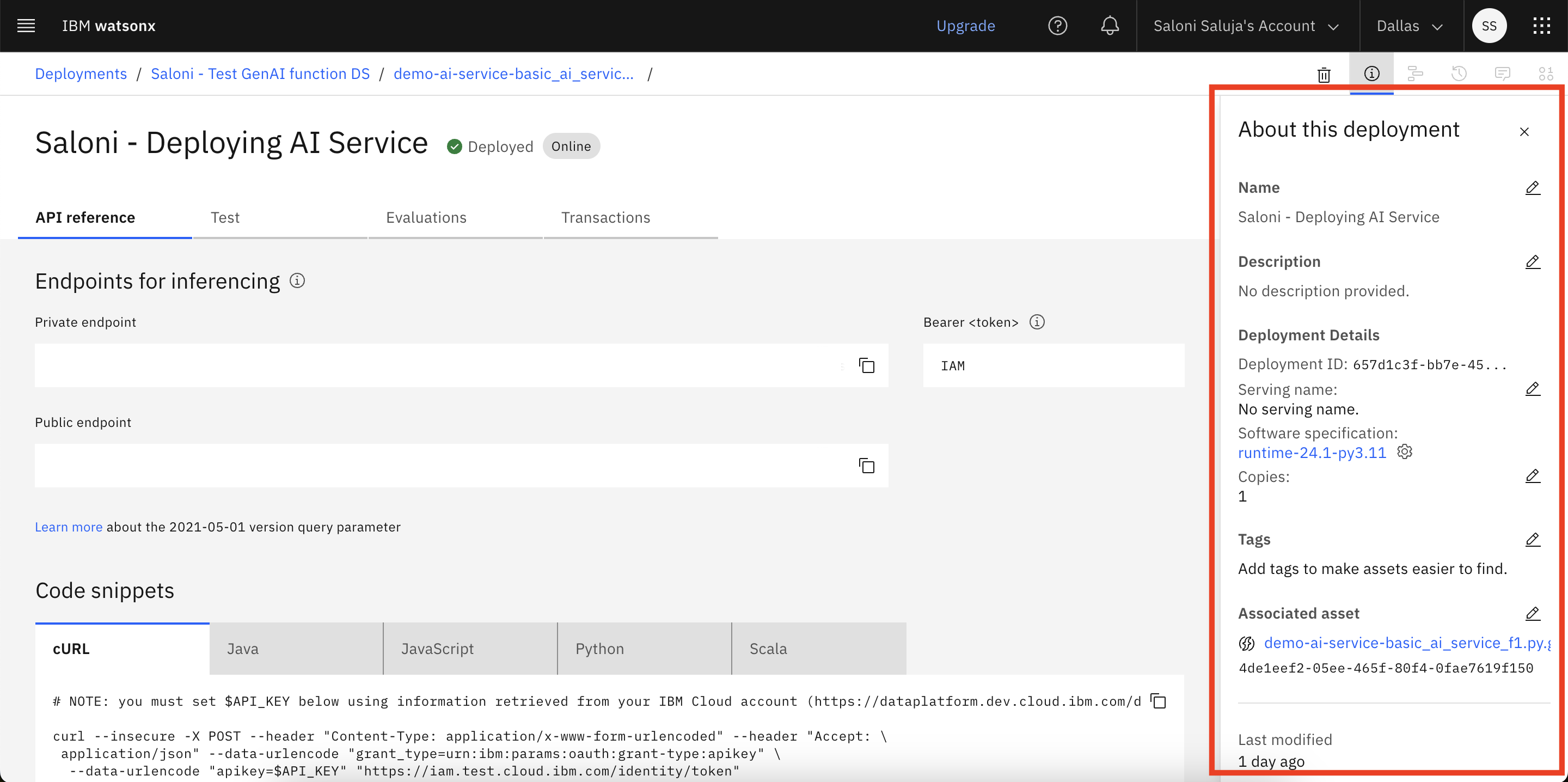Viewport: 1568px width, 782px height.
Task: Click the Deployment ID 657d1c3f-bb7e-45 value
Action: coord(1429,365)
